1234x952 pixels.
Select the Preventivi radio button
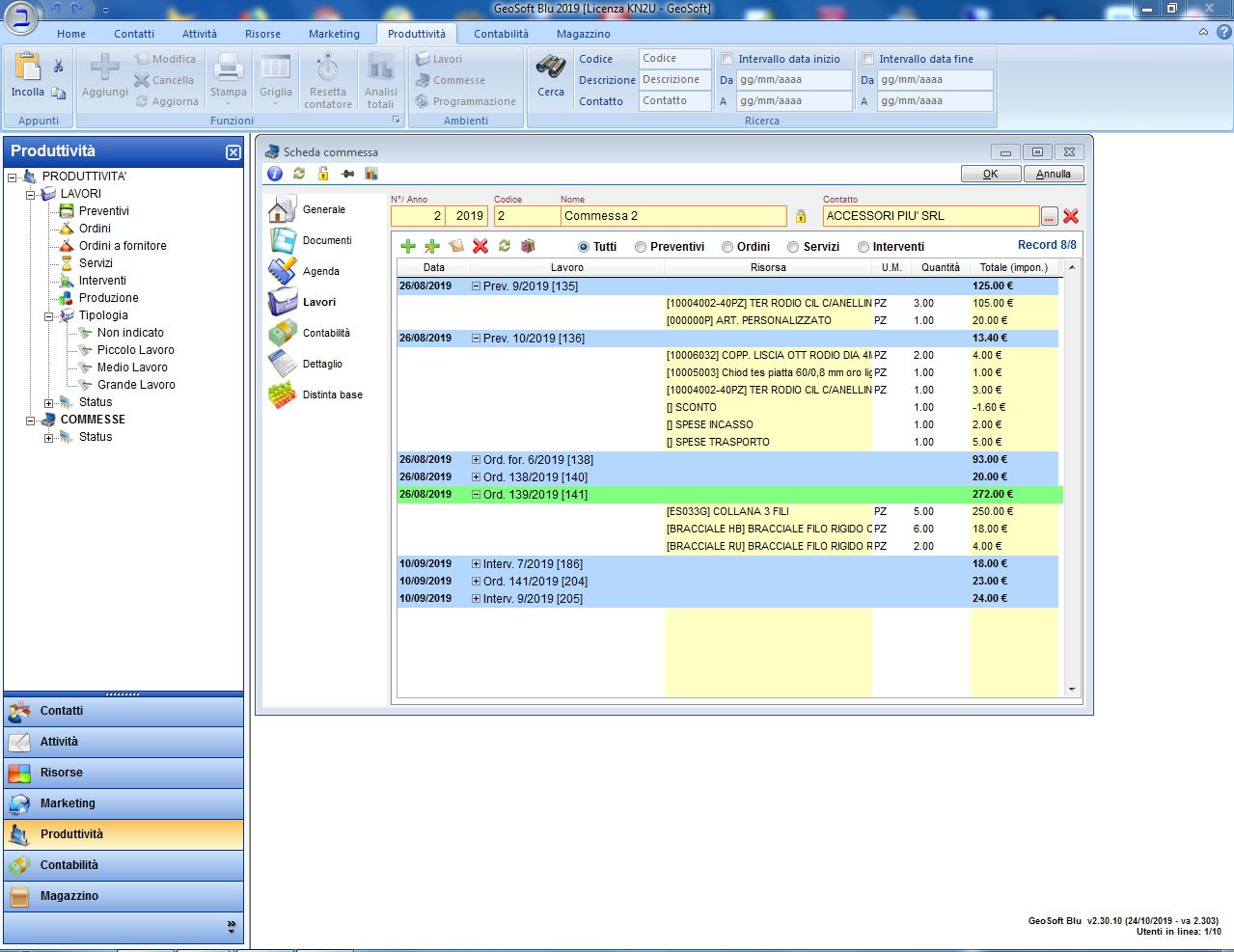[641, 247]
